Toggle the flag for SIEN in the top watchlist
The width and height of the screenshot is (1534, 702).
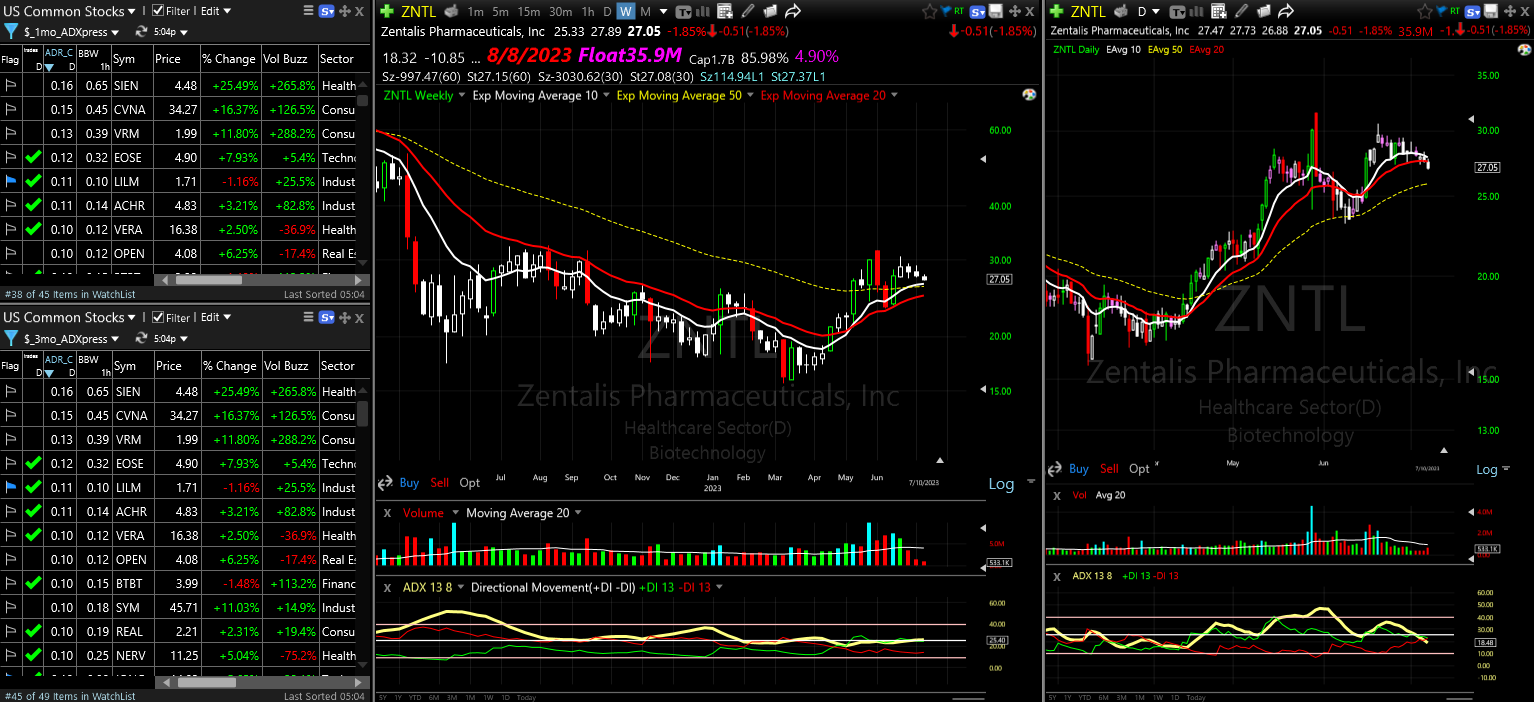10,85
